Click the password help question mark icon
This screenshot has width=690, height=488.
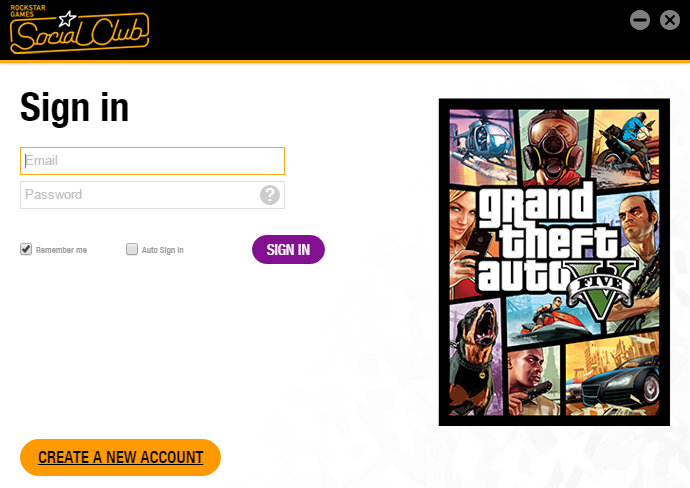click(x=270, y=195)
